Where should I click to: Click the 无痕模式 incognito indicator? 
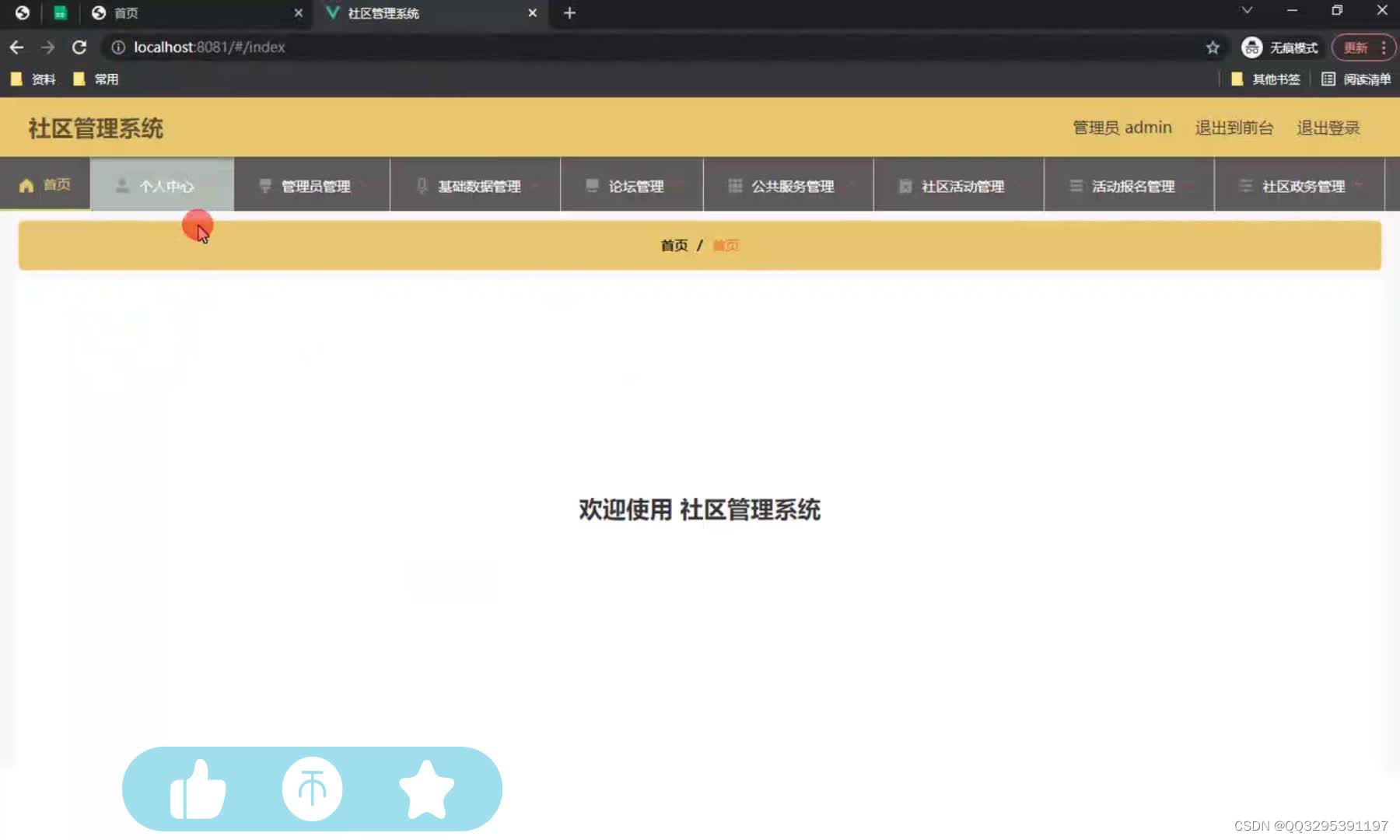click(x=1279, y=47)
